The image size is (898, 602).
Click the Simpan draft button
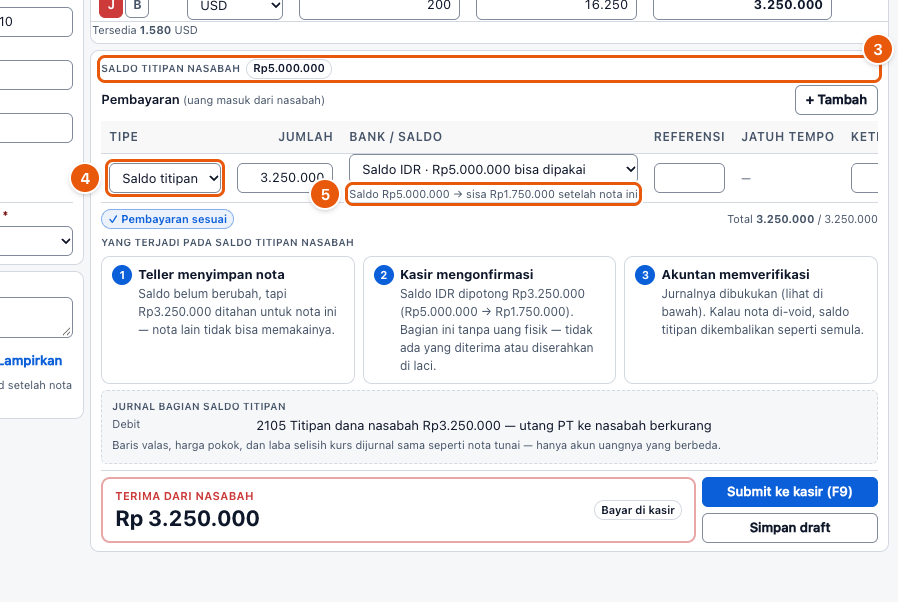(790, 528)
